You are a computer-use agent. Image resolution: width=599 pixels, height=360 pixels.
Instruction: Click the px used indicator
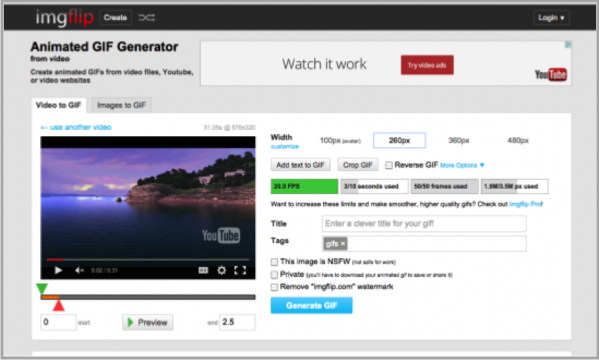coord(514,186)
